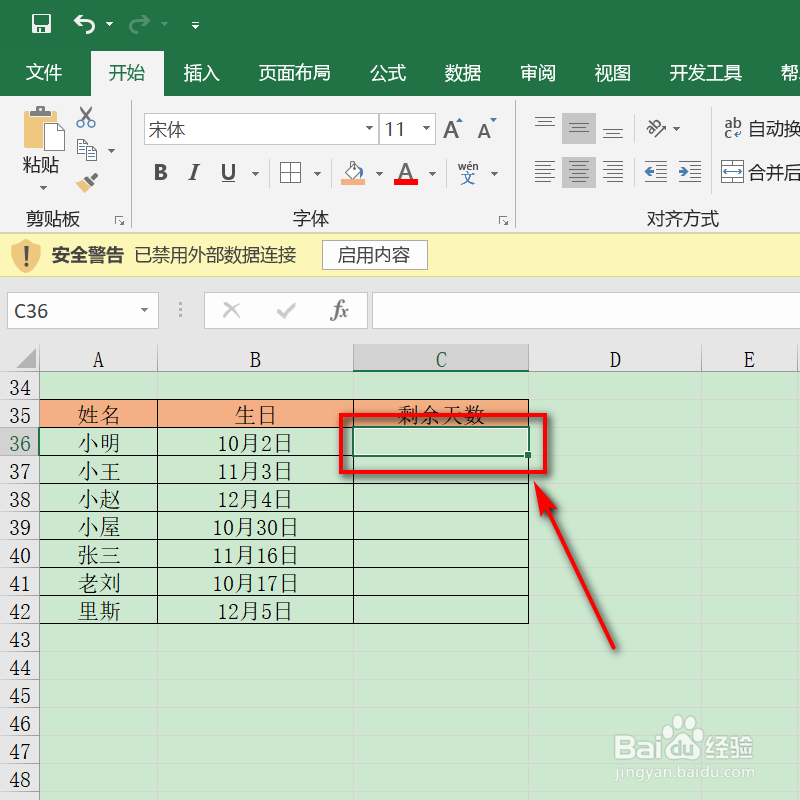This screenshot has height=800, width=800.
Task: Open the 宋体 font name dropdown
Action: 370,129
